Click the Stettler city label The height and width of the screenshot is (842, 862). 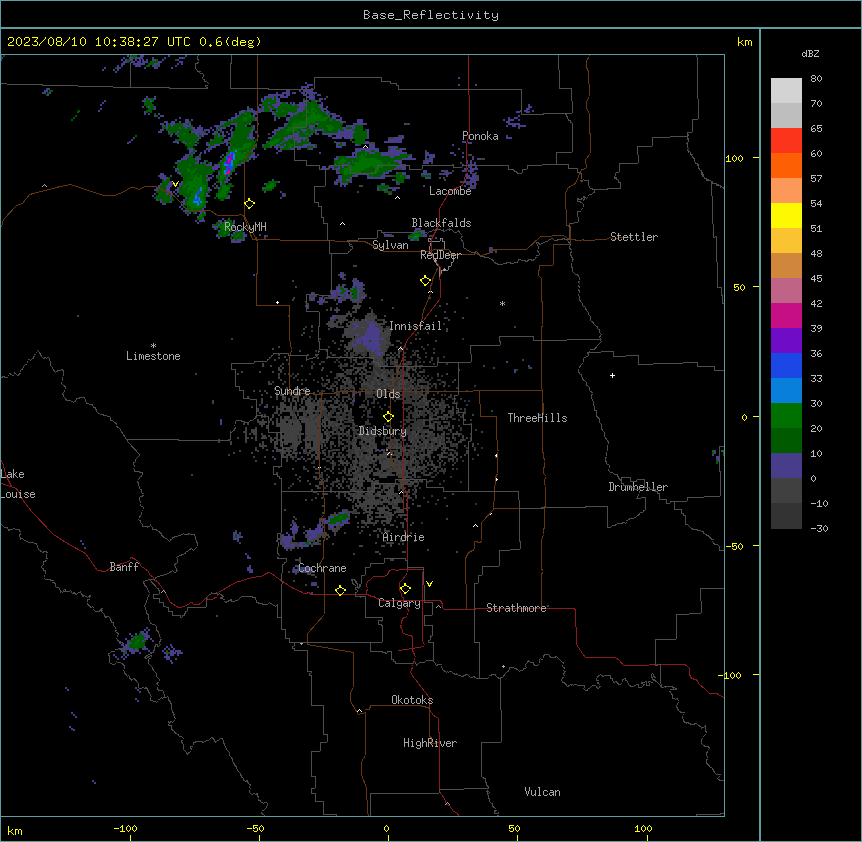coord(634,237)
